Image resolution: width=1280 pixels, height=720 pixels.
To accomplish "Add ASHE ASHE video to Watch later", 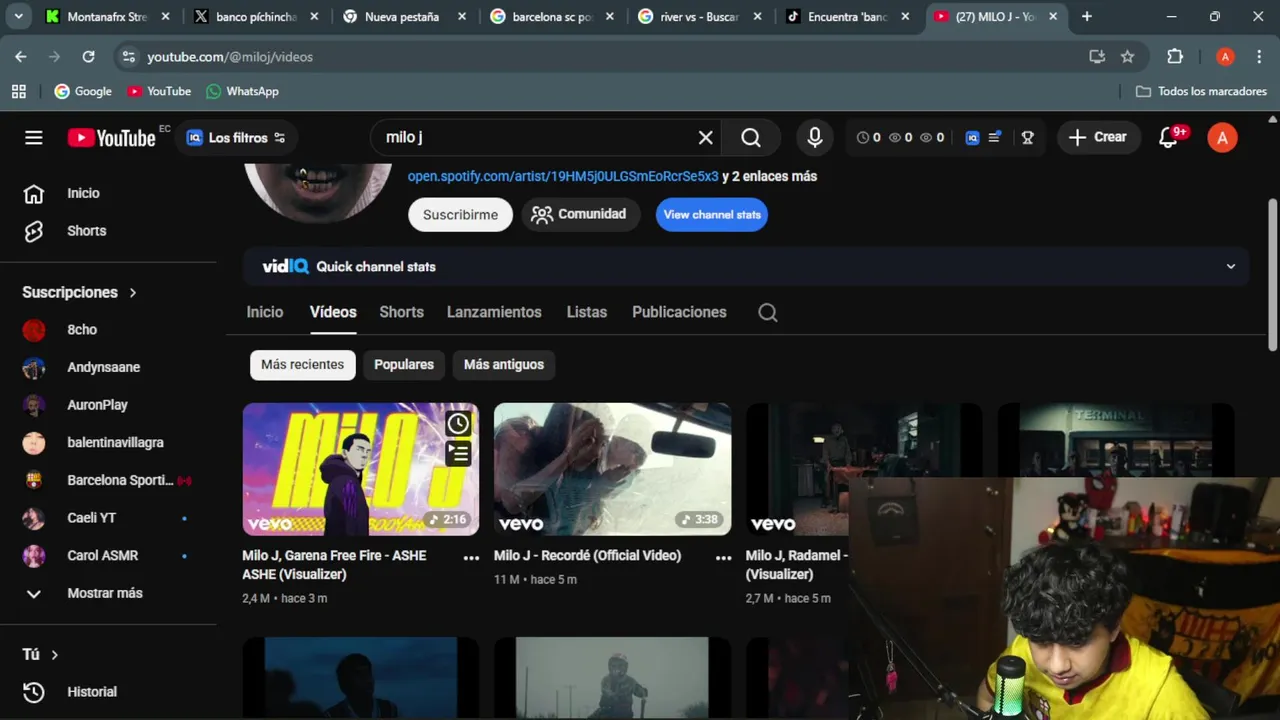I will coord(458,424).
